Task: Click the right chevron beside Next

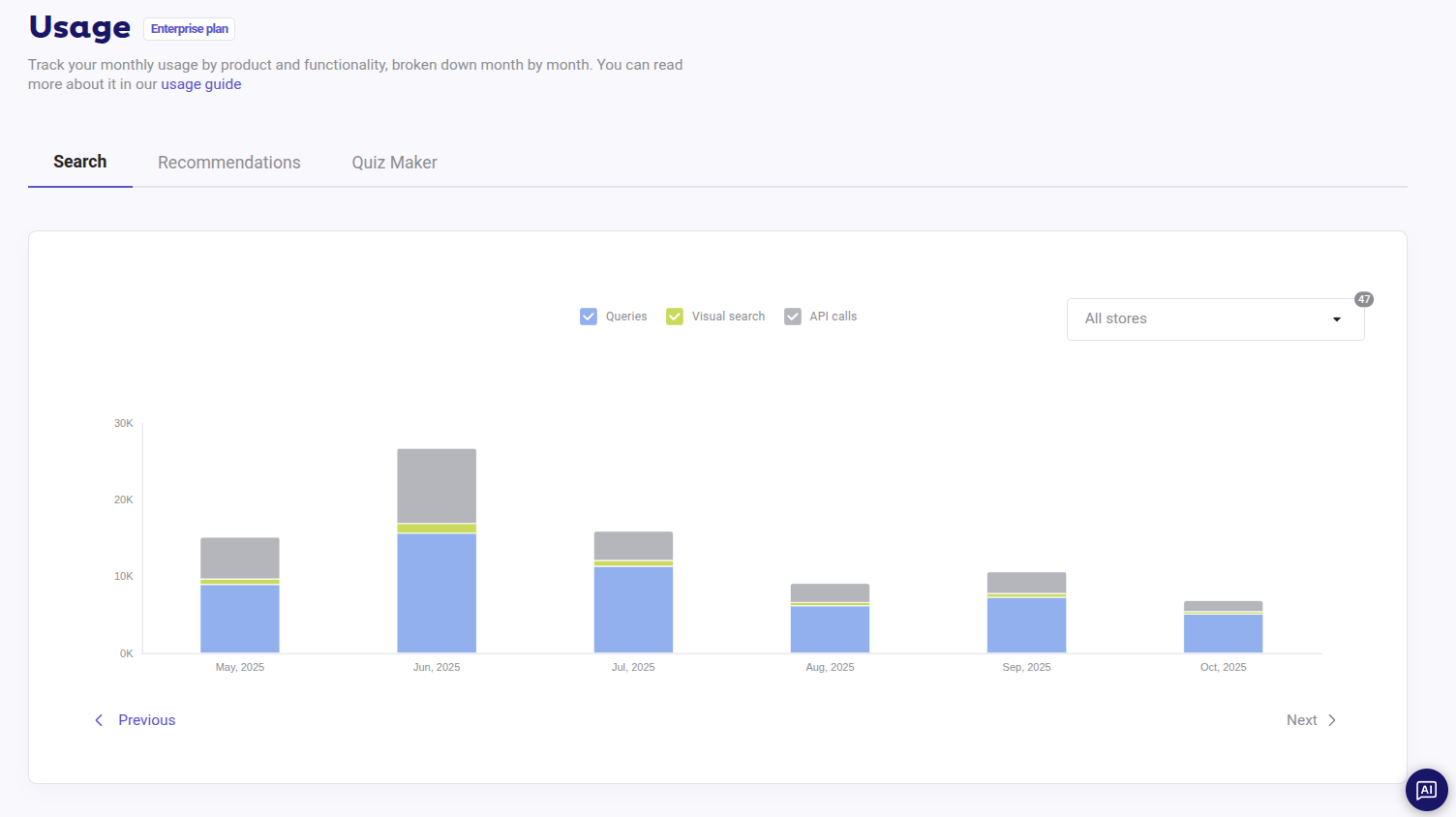Action: (x=1331, y=720)
